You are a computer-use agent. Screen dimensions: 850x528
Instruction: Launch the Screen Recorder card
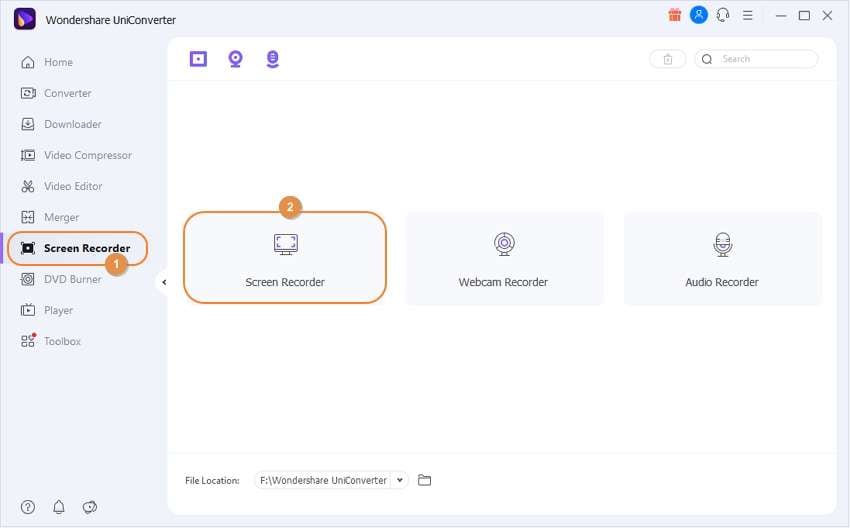click(285, 257)
